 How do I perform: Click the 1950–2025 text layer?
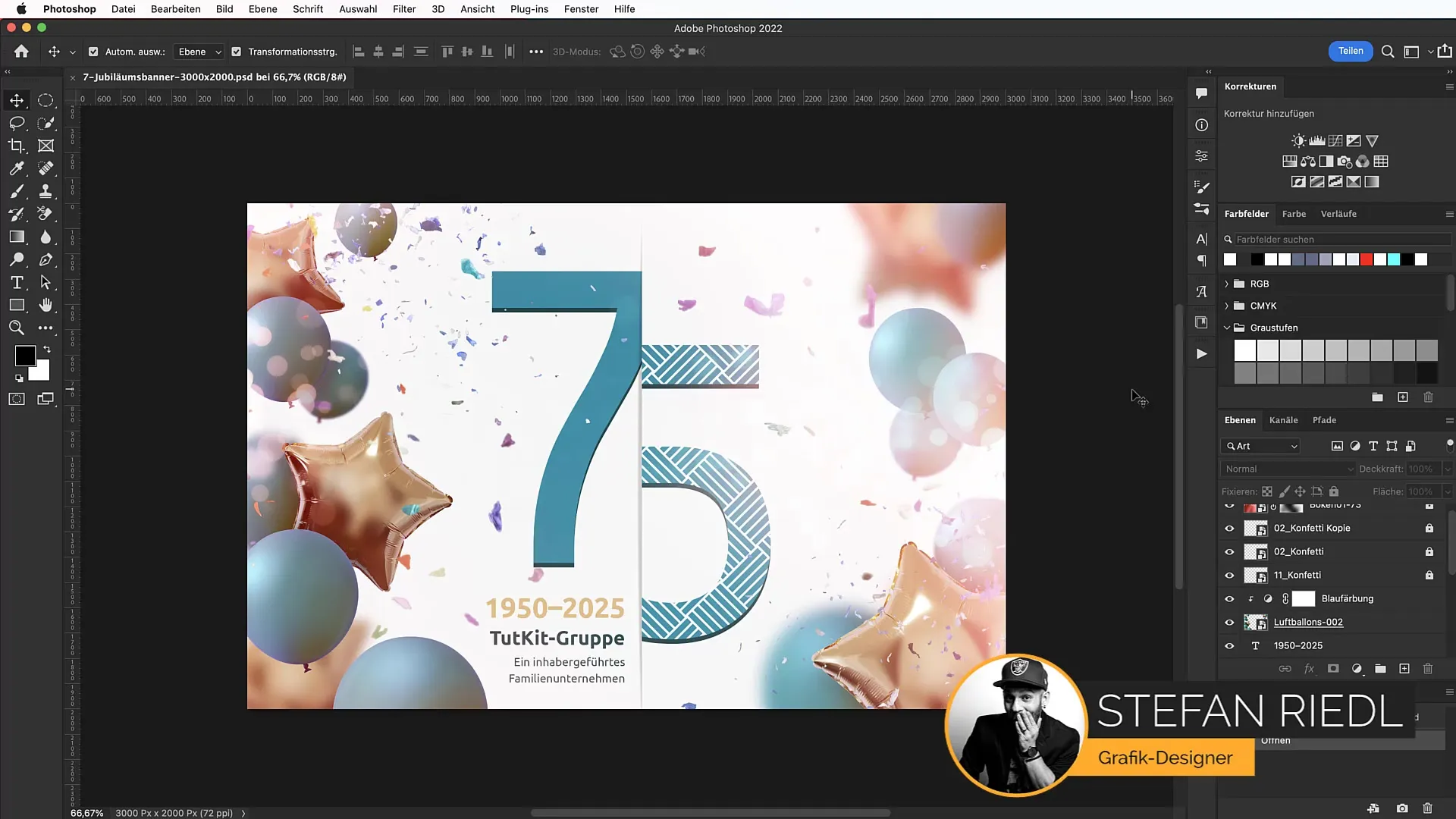pos(1297,645)
